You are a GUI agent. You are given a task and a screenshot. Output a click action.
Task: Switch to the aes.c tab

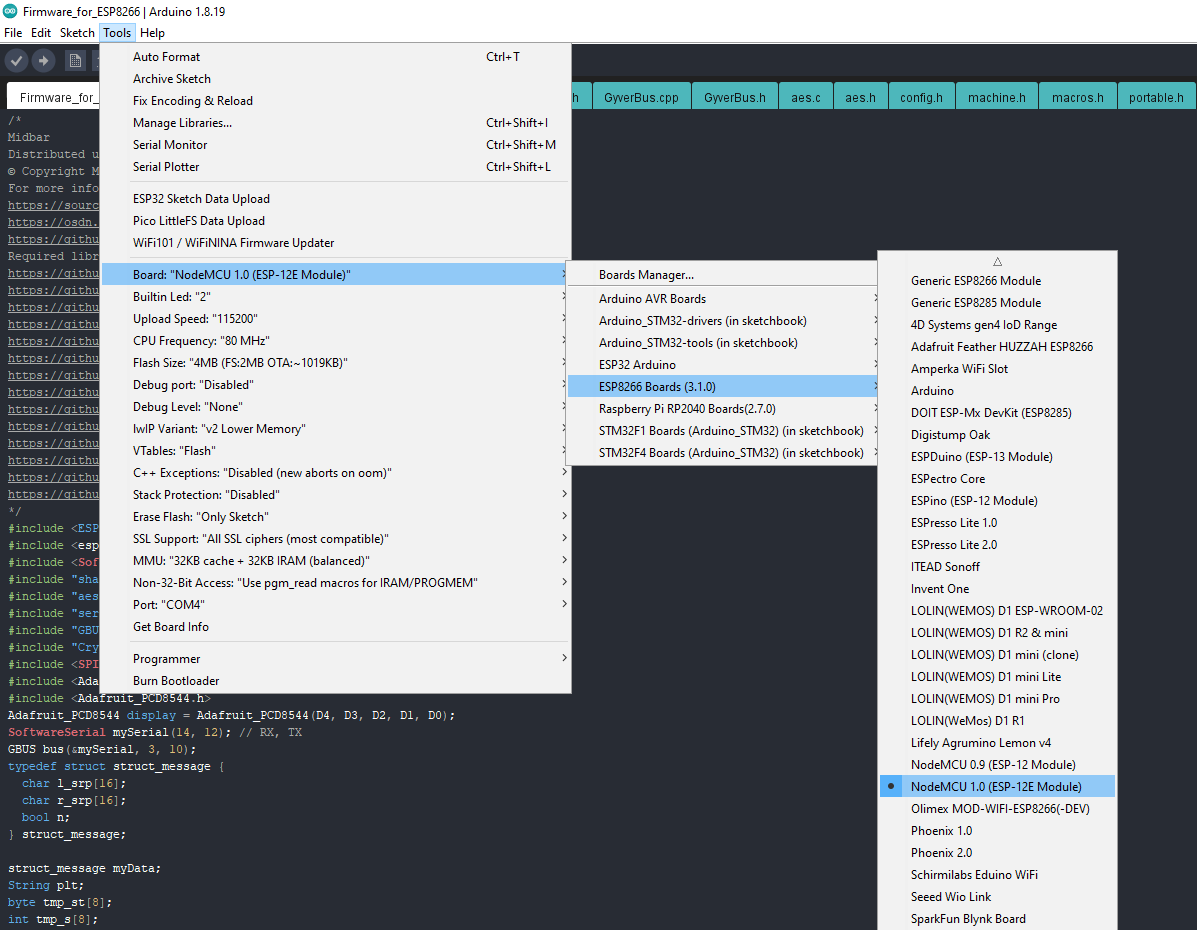(x=806, y=97)
